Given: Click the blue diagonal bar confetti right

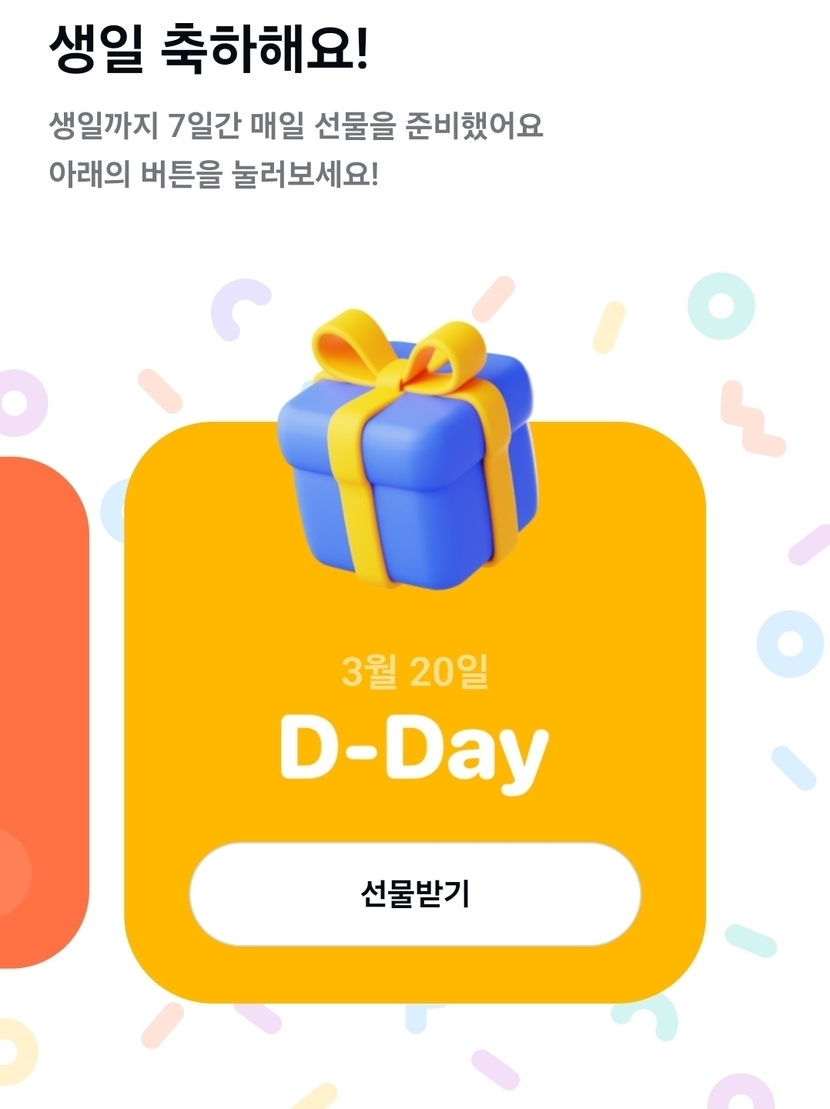Looking at the screenshot, I should (793, 768).
